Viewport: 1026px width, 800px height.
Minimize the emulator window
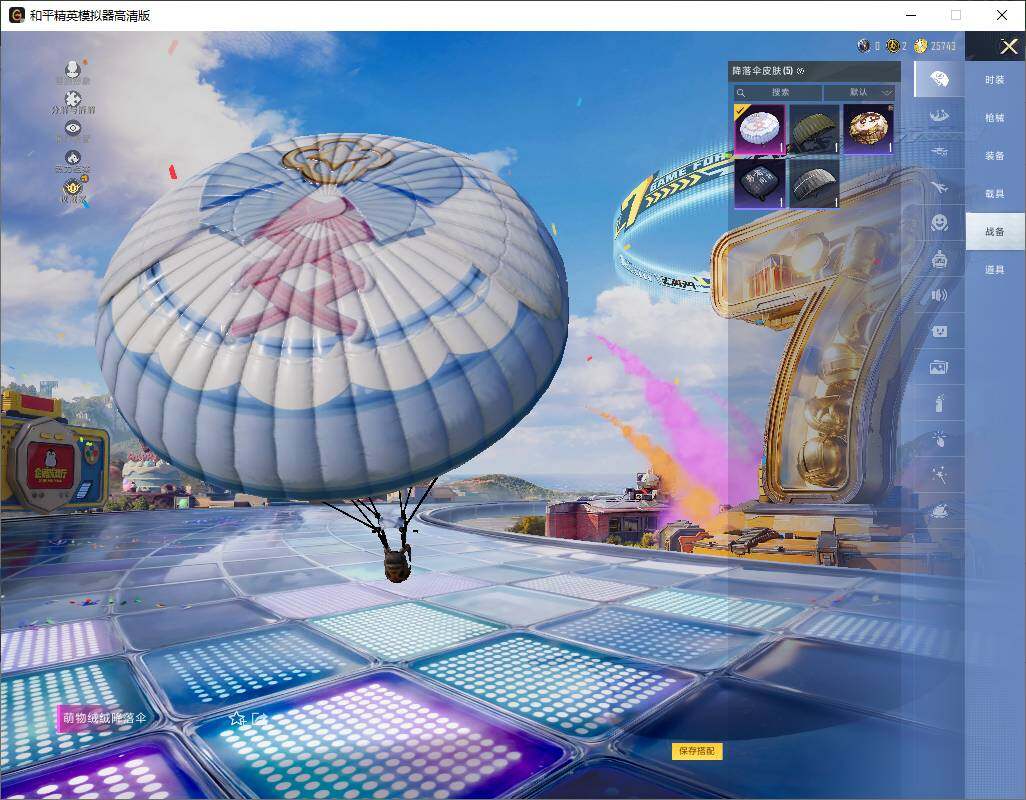pyautogui.click(x=911, y=15)
